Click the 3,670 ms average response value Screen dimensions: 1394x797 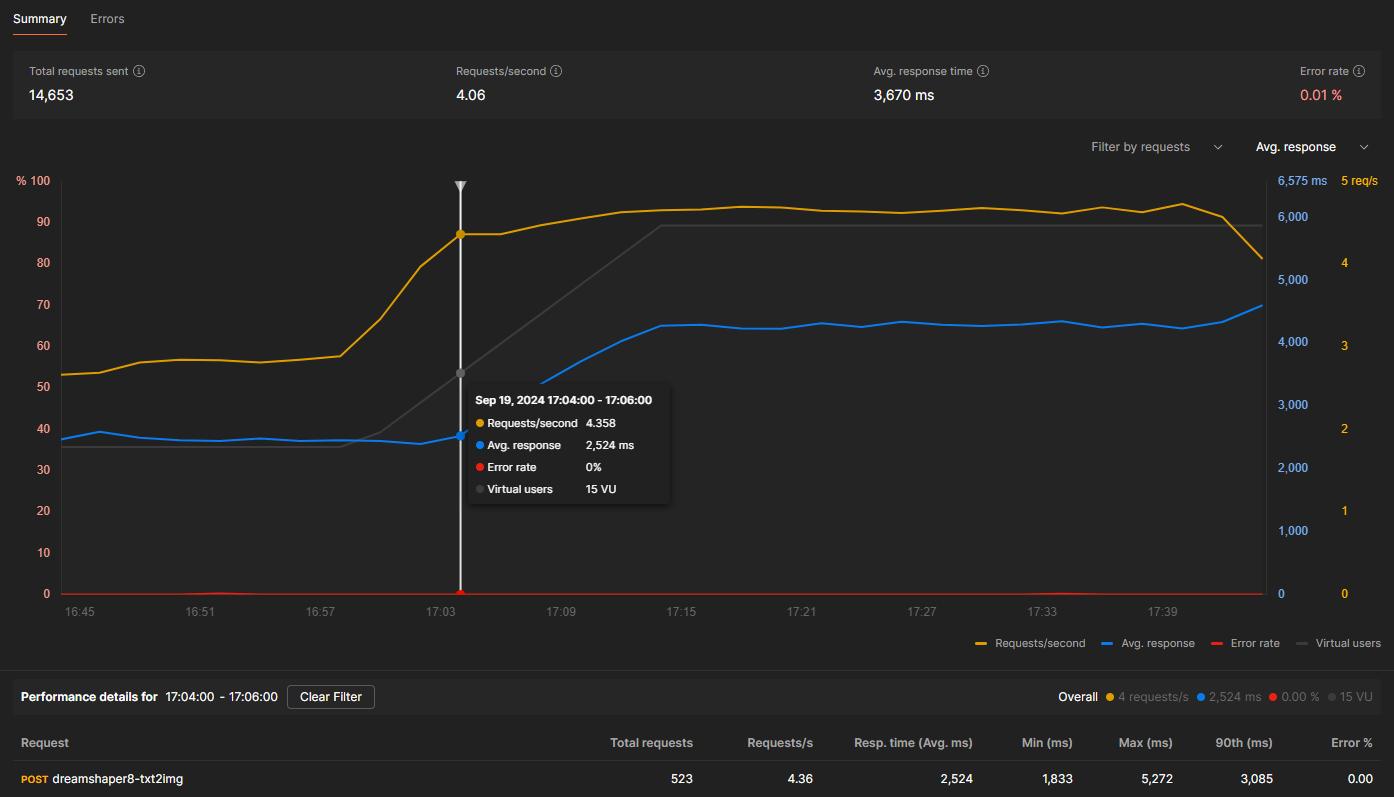[x=904, y=95]
